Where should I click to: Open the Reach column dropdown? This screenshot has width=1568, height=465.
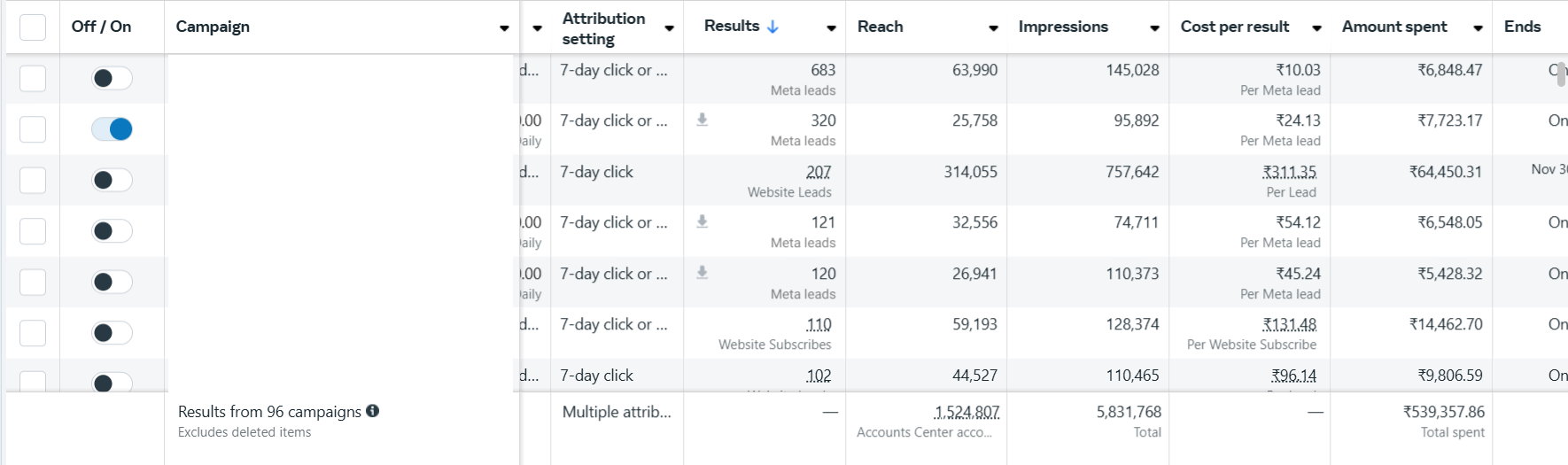pyautogui.click(x=993, y=28)
